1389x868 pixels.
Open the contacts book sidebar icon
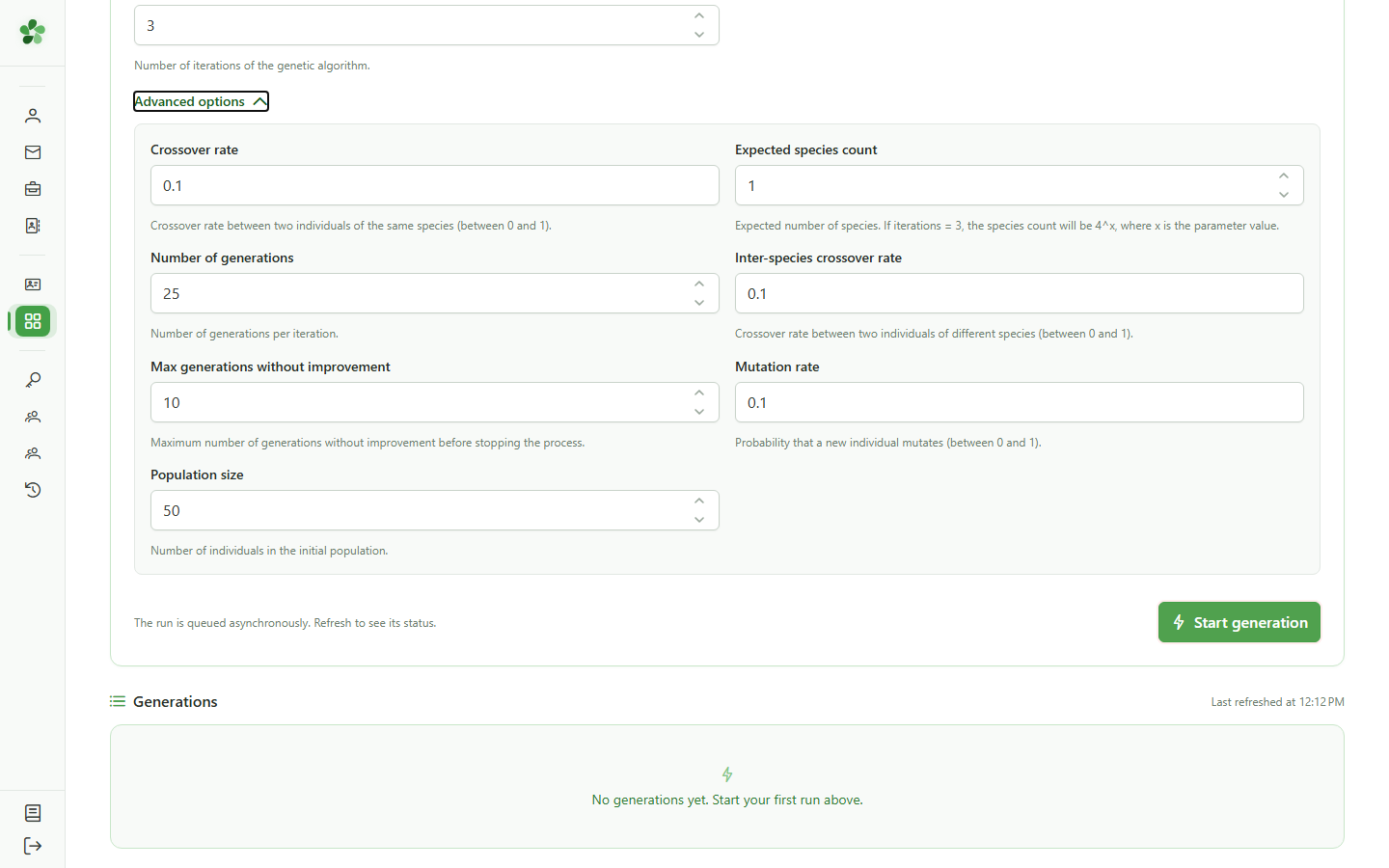(33, 226)
